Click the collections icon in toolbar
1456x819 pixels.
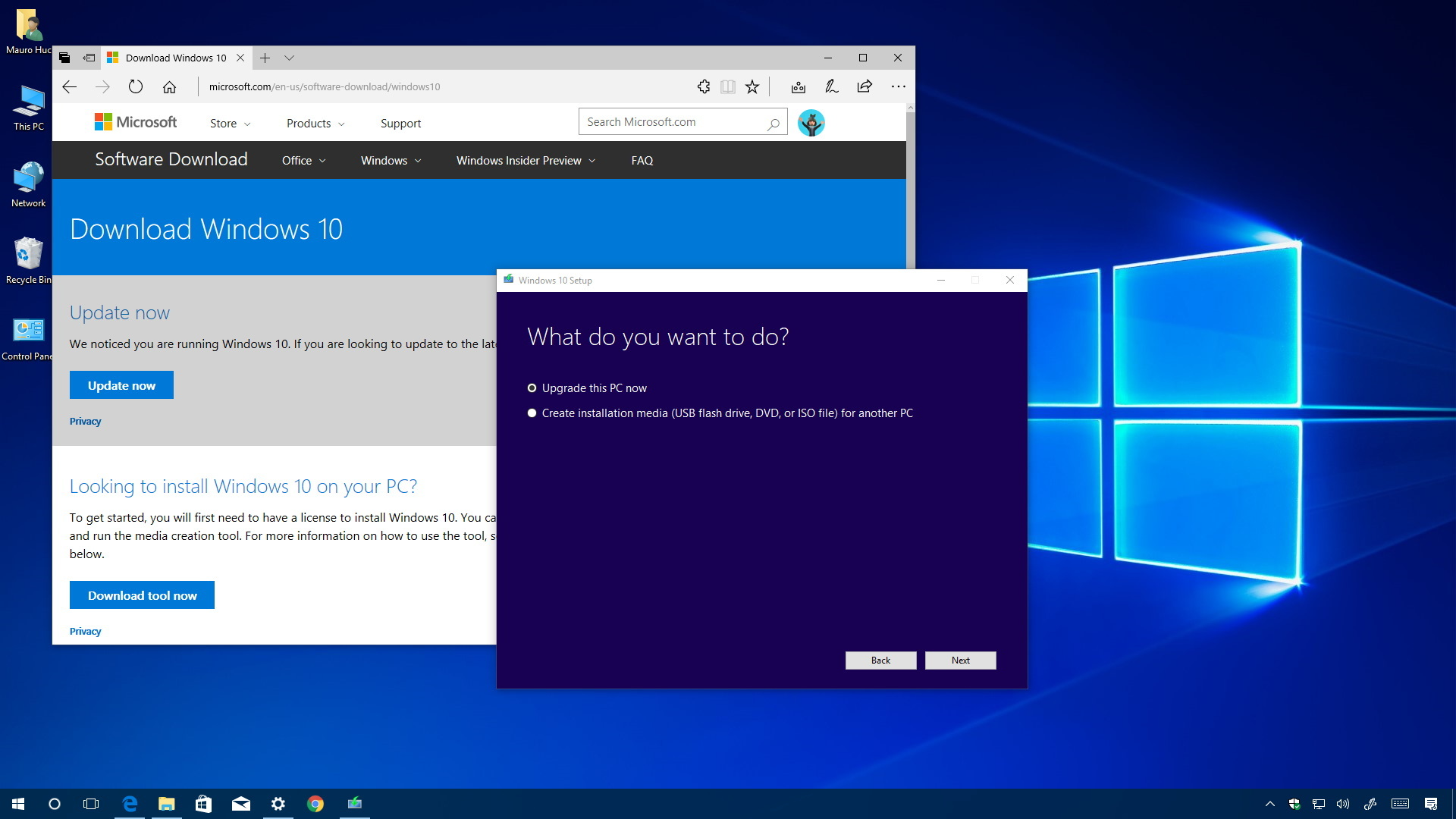coord(798,86)
